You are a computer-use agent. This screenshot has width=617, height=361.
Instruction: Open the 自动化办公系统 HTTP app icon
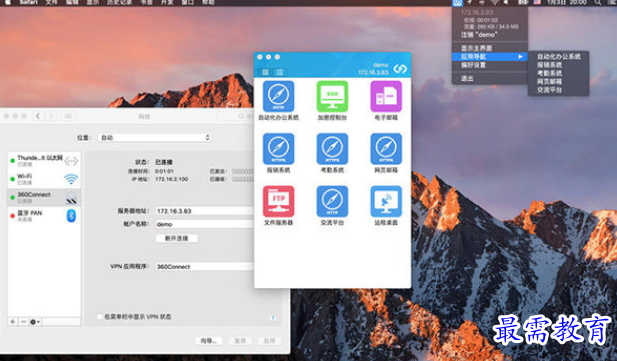tap(279, 96)
